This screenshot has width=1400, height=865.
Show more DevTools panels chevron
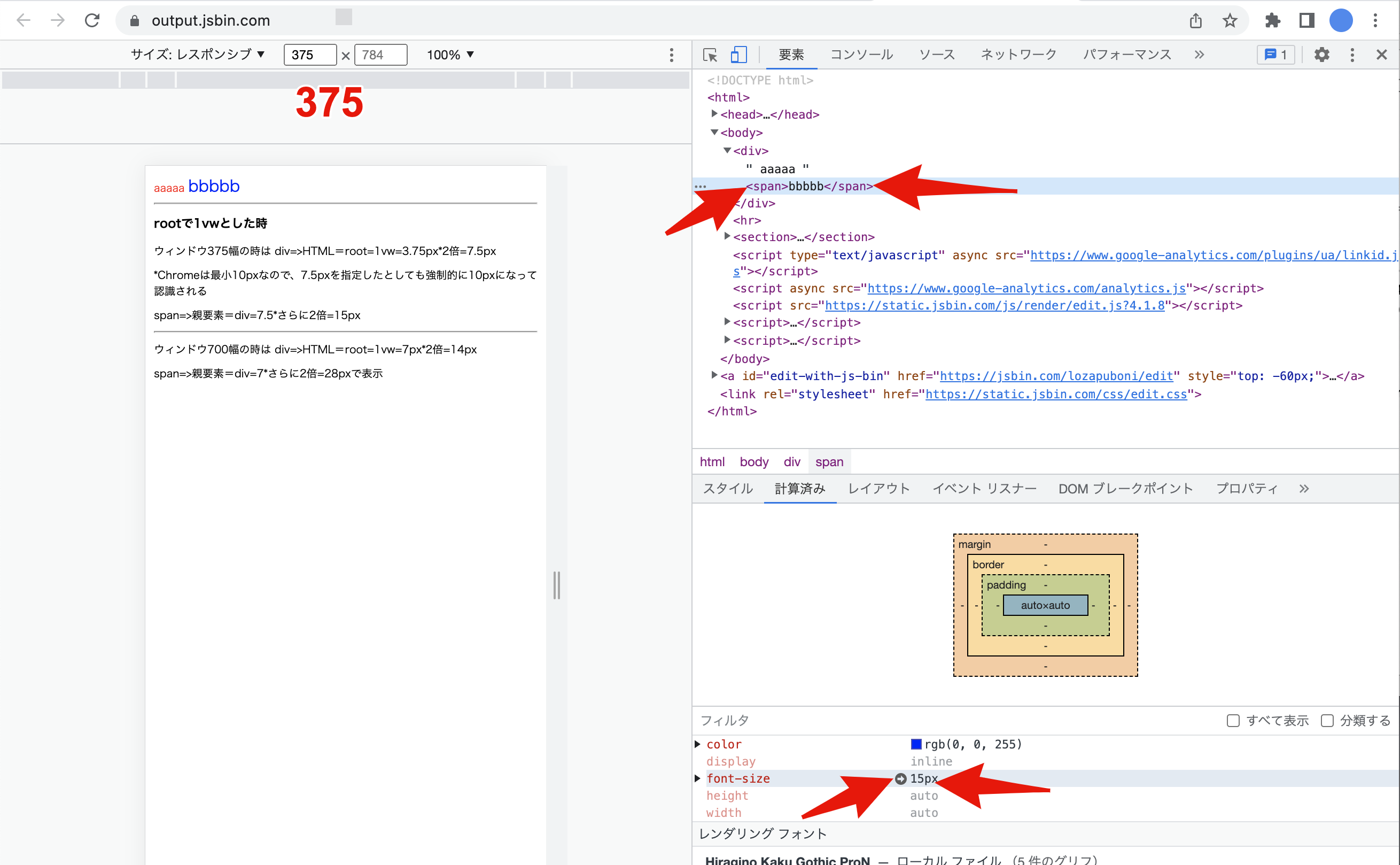(x=1199, y=55)
